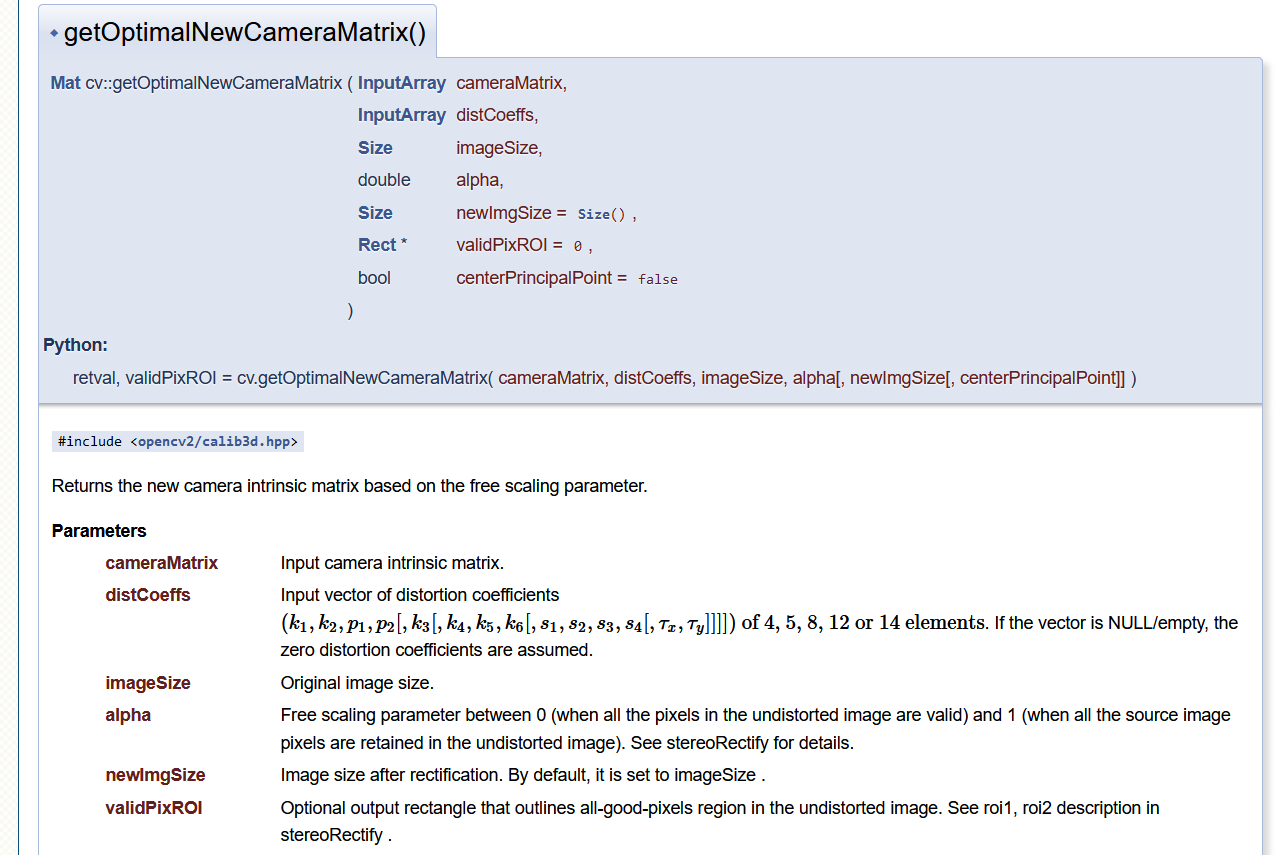The height and width of the screenshot is (855, 1279).
Task: Click the Rect type link
Action: click(x=376, y=245)
